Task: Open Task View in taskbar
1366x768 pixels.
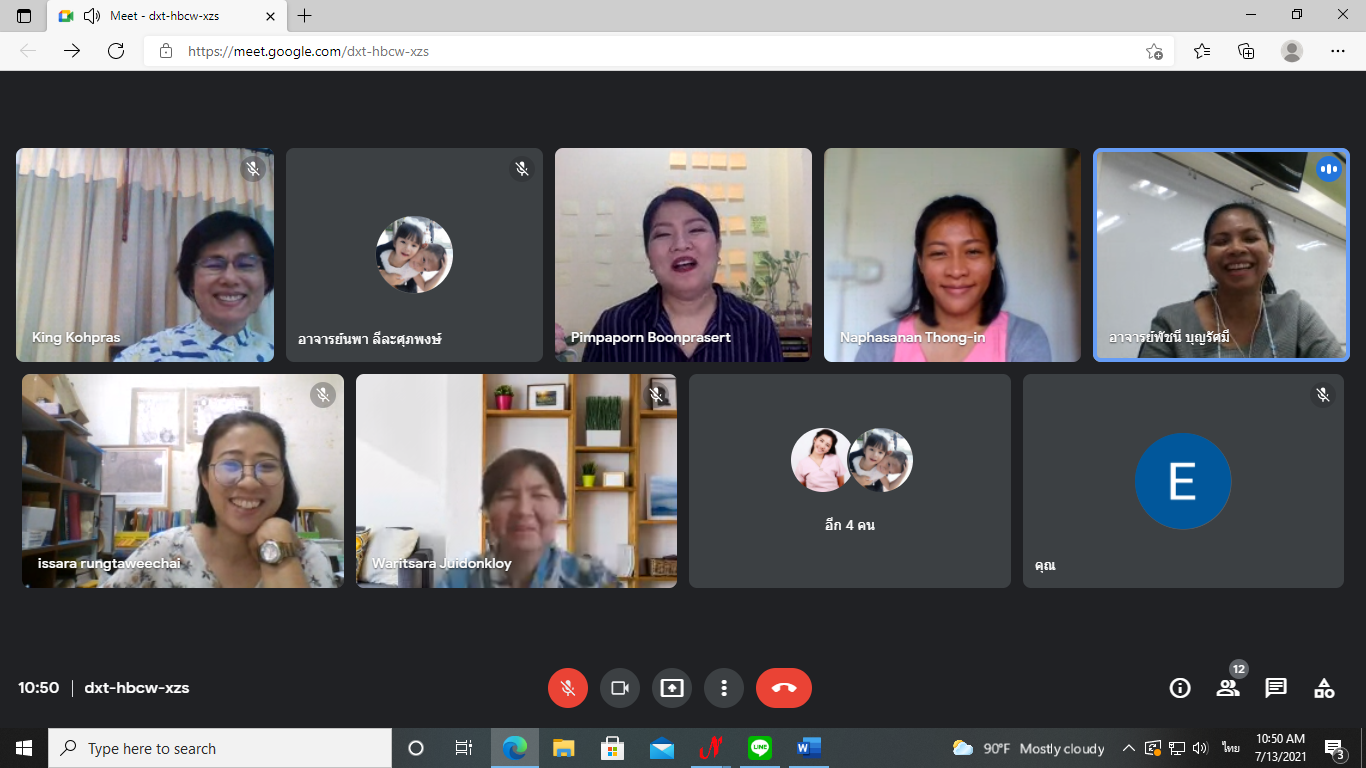Action: [464, 748]
